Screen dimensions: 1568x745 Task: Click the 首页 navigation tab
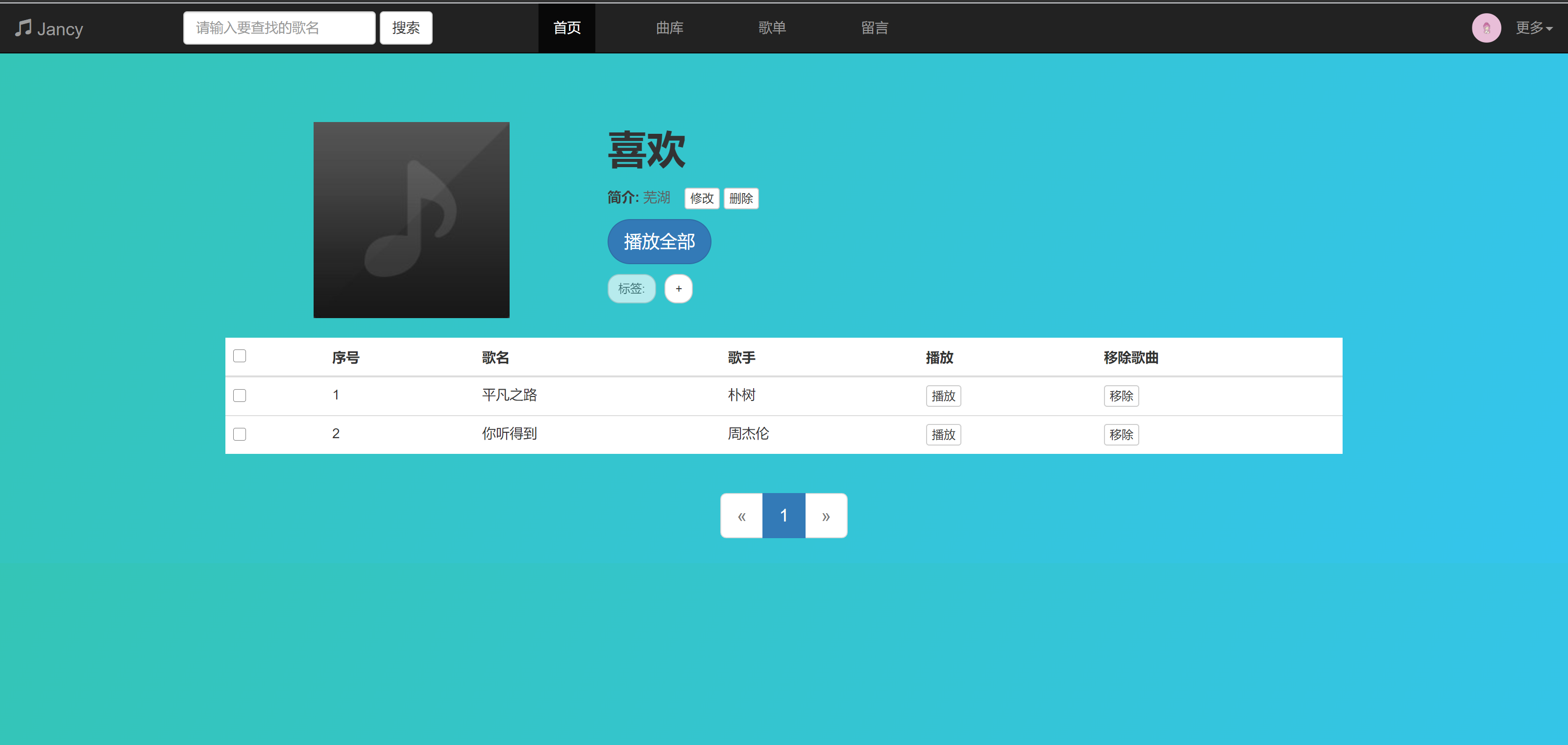tap(566, 28)
